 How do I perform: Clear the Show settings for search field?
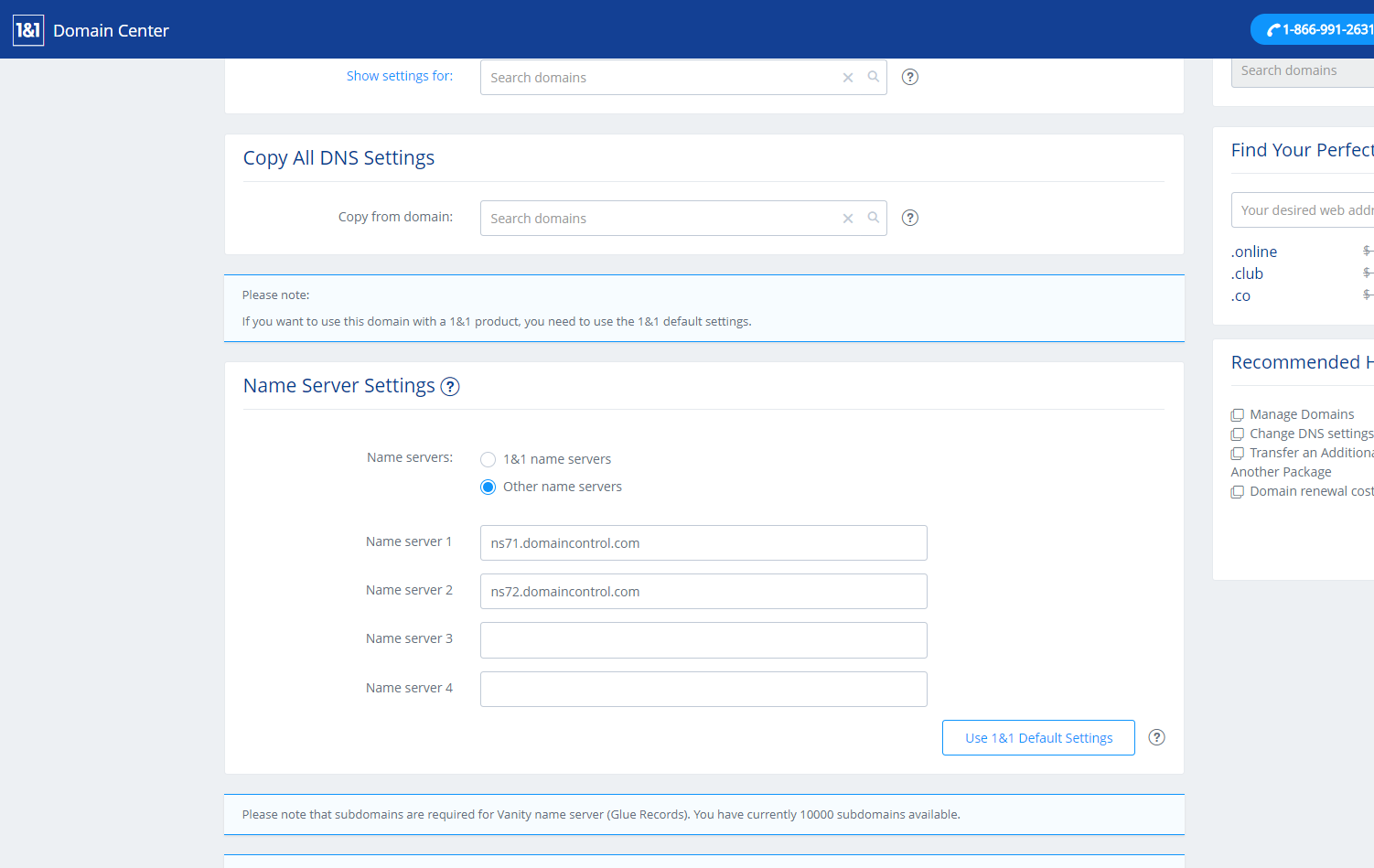tap(848, 78)
